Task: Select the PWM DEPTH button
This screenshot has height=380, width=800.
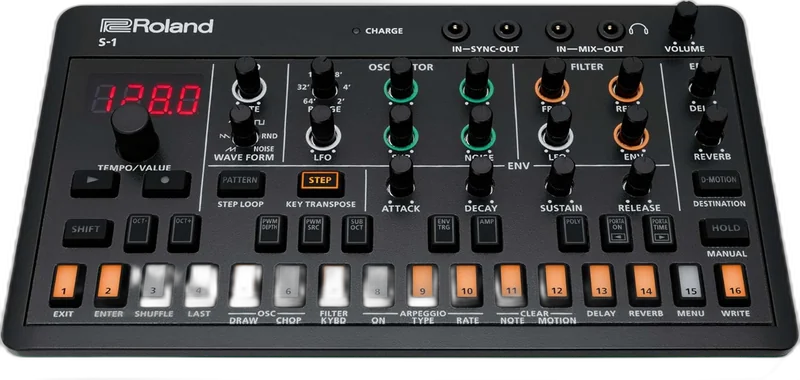Action: (270, 233)
